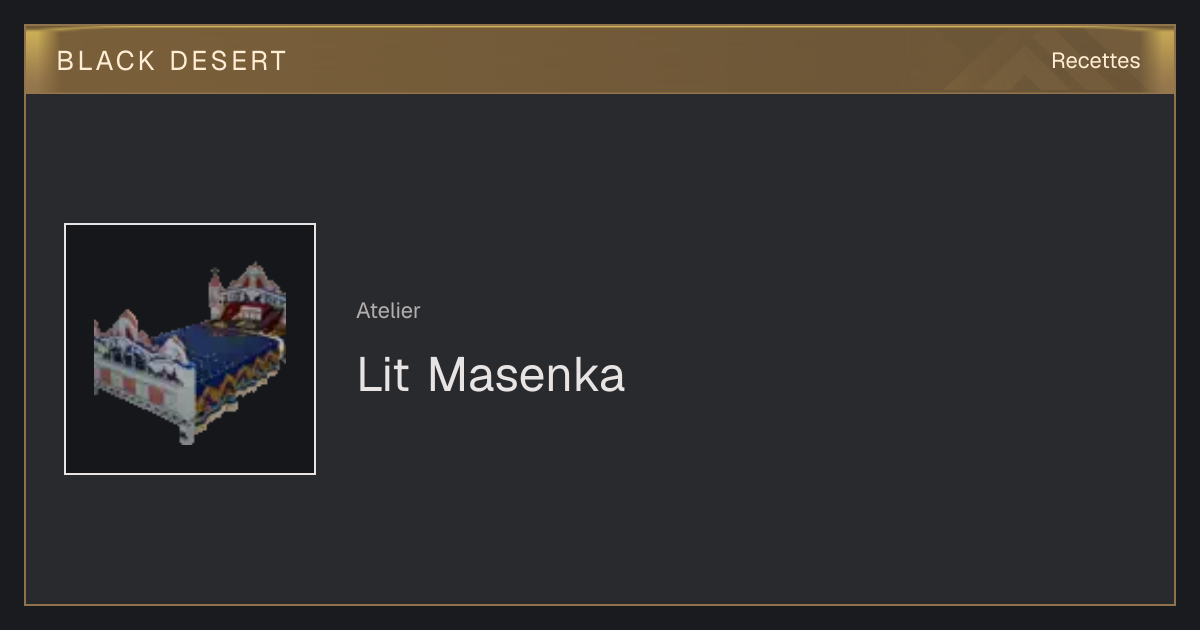Click the Masenka bed item icon

(x=190, y=349)
